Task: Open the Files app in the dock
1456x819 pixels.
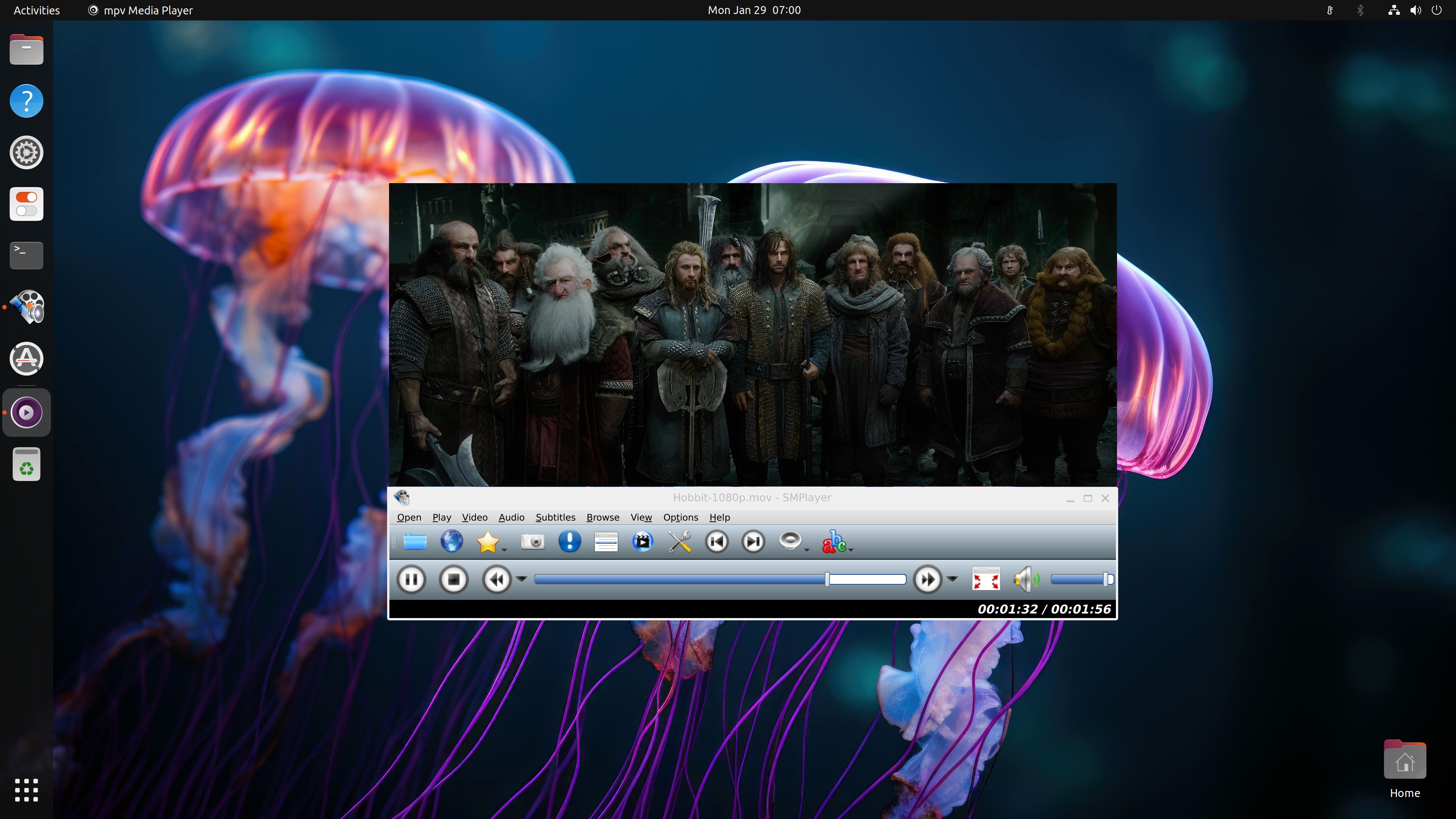Action: pos(27,49)
